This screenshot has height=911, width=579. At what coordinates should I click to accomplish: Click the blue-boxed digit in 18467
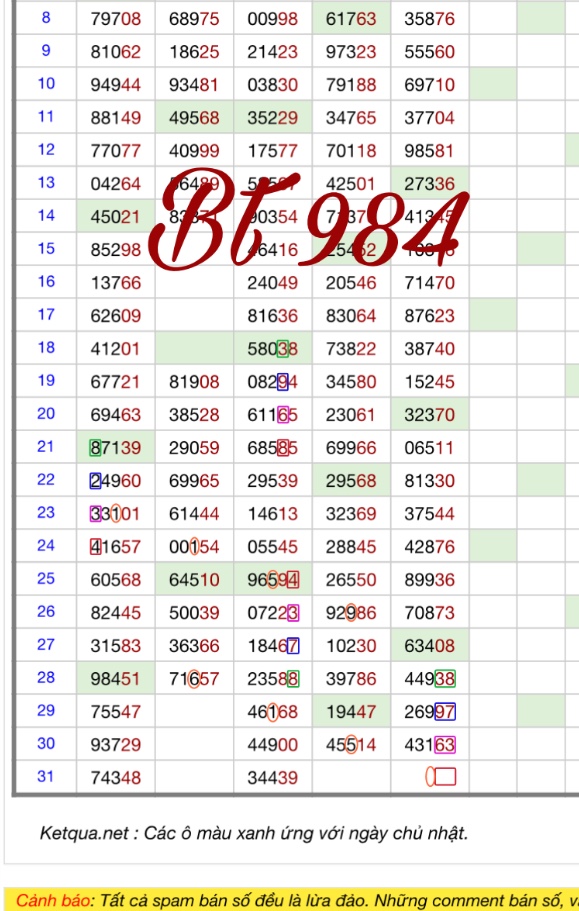[293, 645]
